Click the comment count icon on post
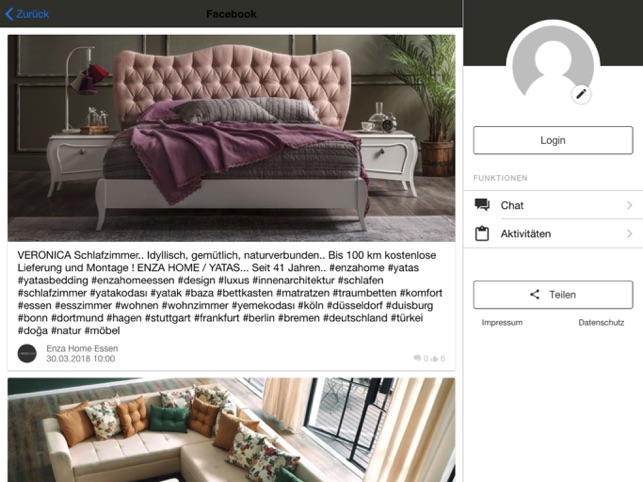Image resolution: width=643 pixels, height=482 pixels. click(417, 358)
